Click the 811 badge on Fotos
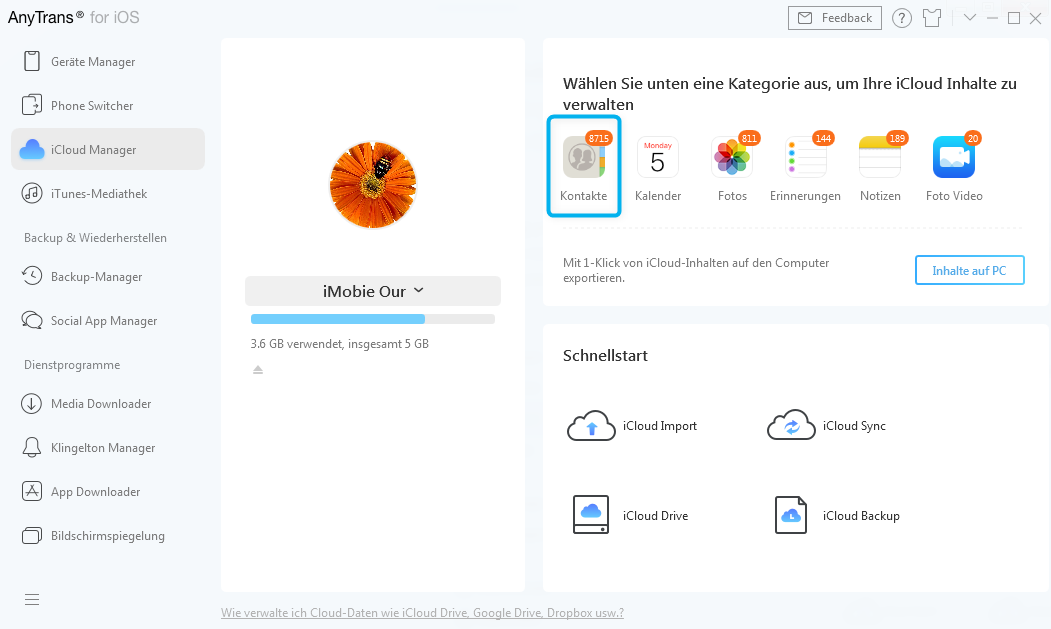 [x=749, y=138]
